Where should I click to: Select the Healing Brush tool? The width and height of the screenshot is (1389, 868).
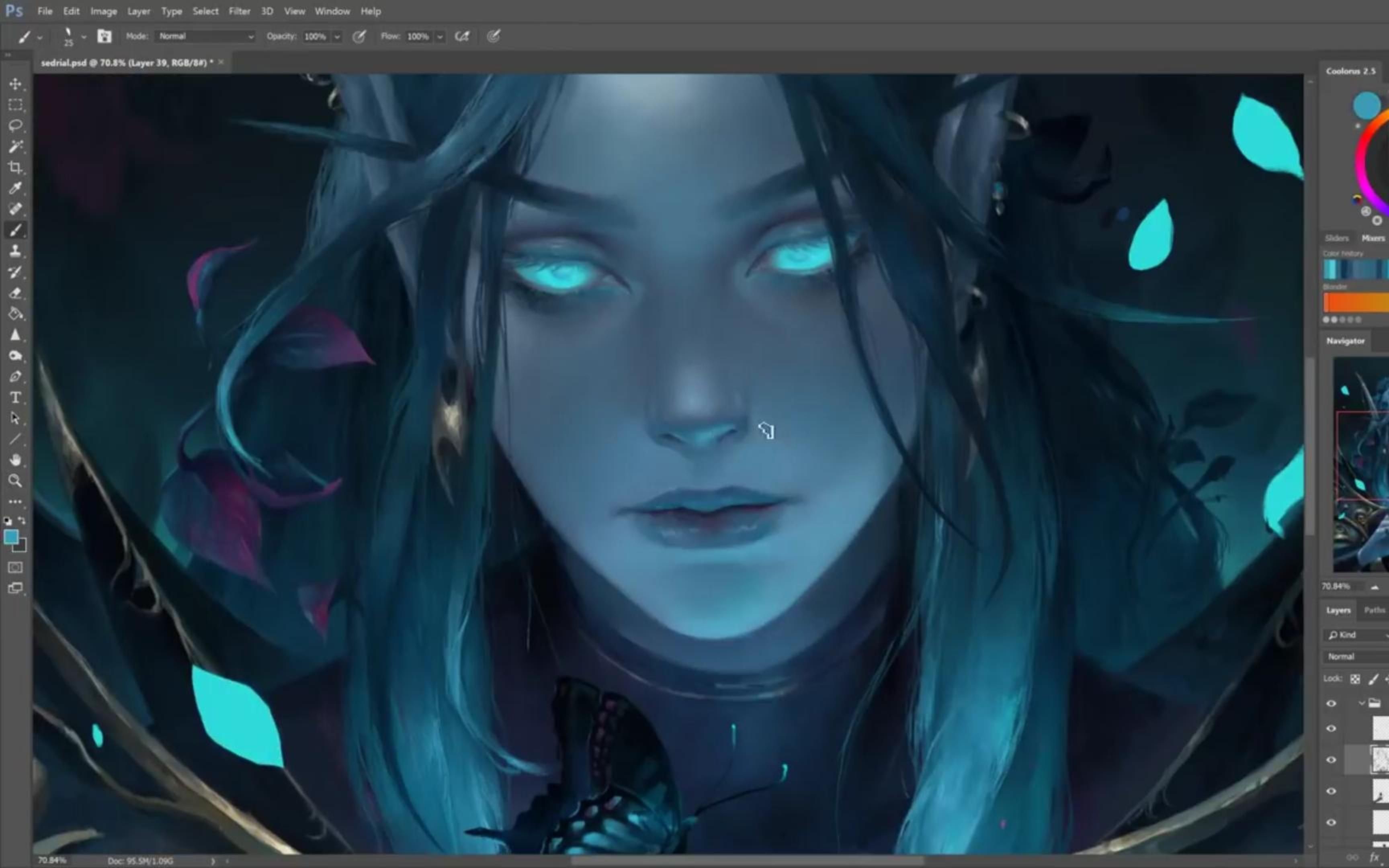(x=16, y=209)
